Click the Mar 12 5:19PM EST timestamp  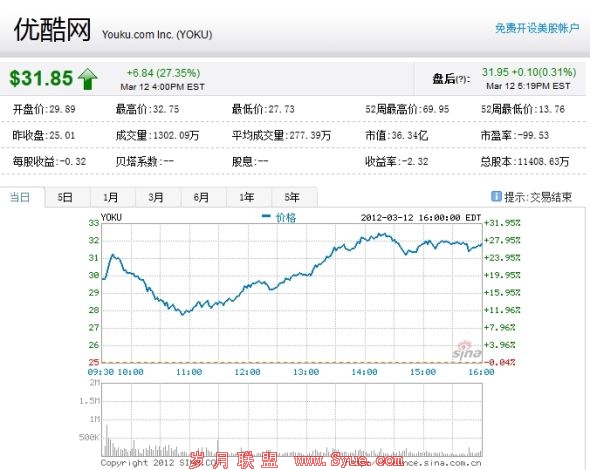[x=528, y=86]
